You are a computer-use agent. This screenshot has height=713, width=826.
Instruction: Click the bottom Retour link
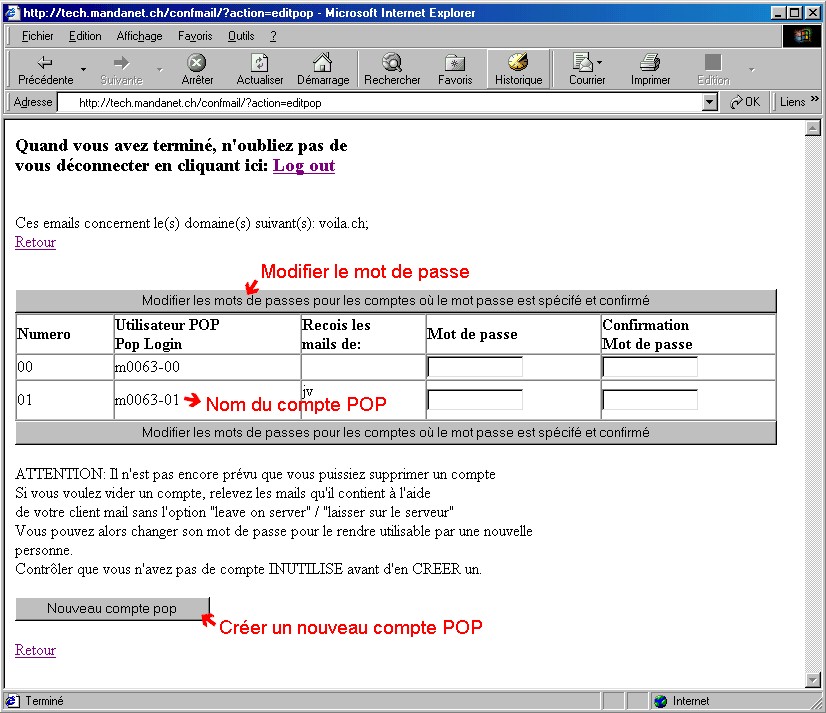pyautogui.click(x=35, y=650)
